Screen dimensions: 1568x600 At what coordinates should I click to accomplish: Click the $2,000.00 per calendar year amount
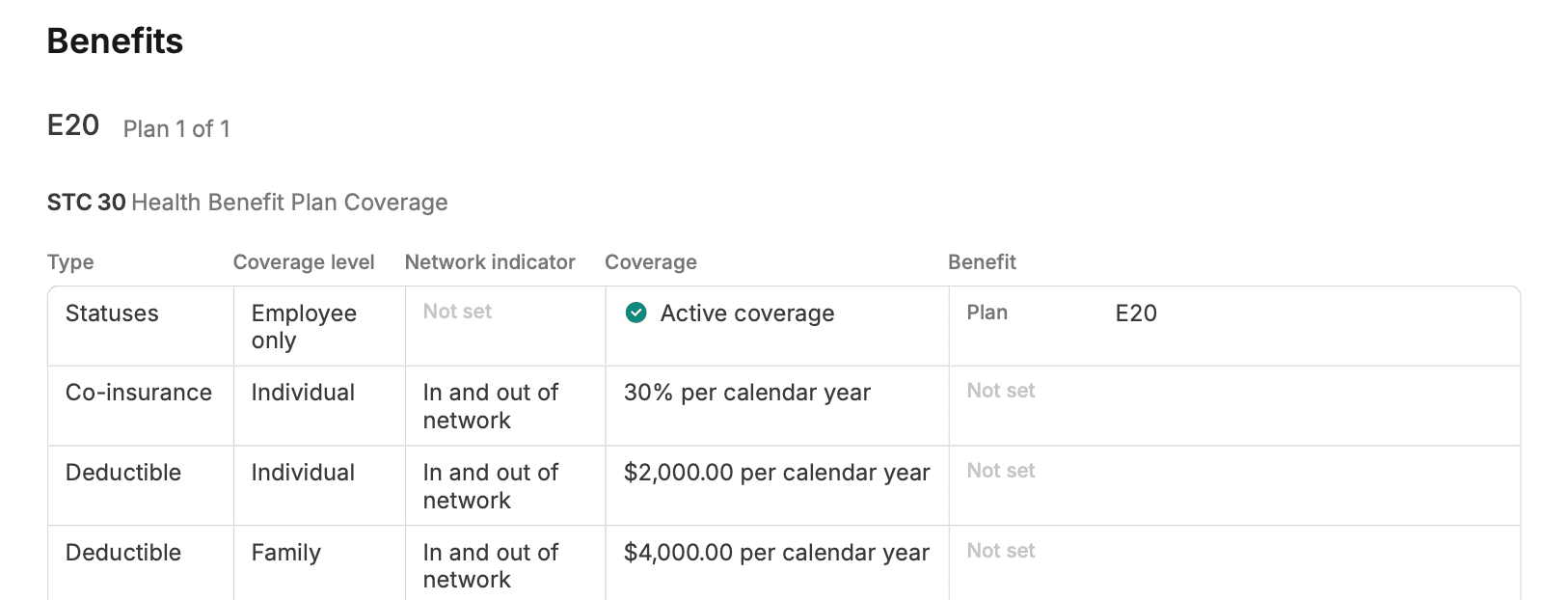click(777, 472)
